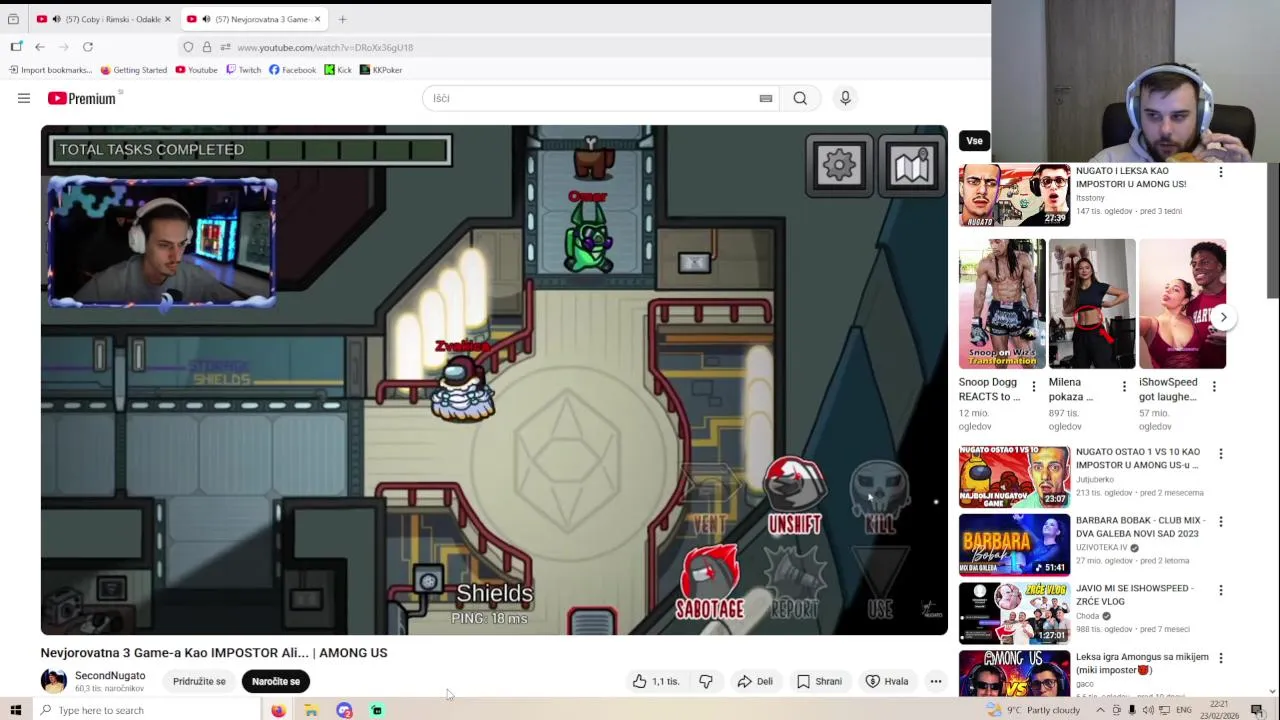Open the Windows Start menu
The image size is (1280, 720).
15,710
